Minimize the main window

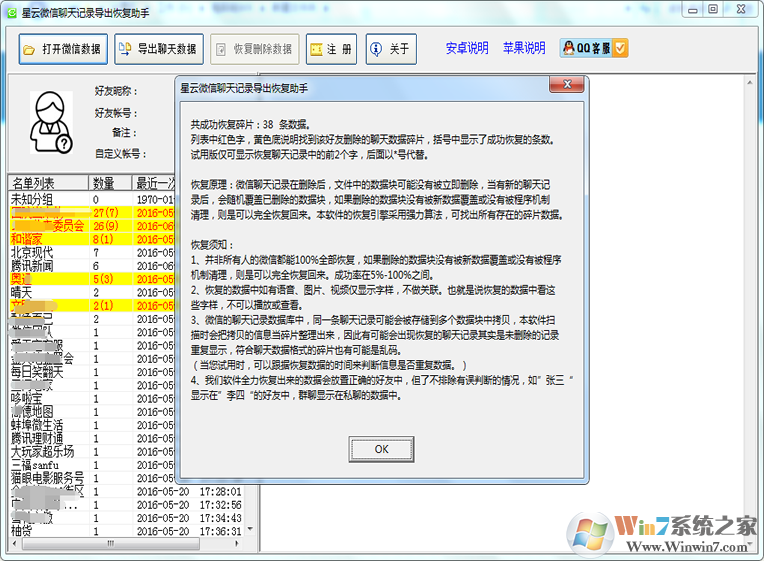692,10
